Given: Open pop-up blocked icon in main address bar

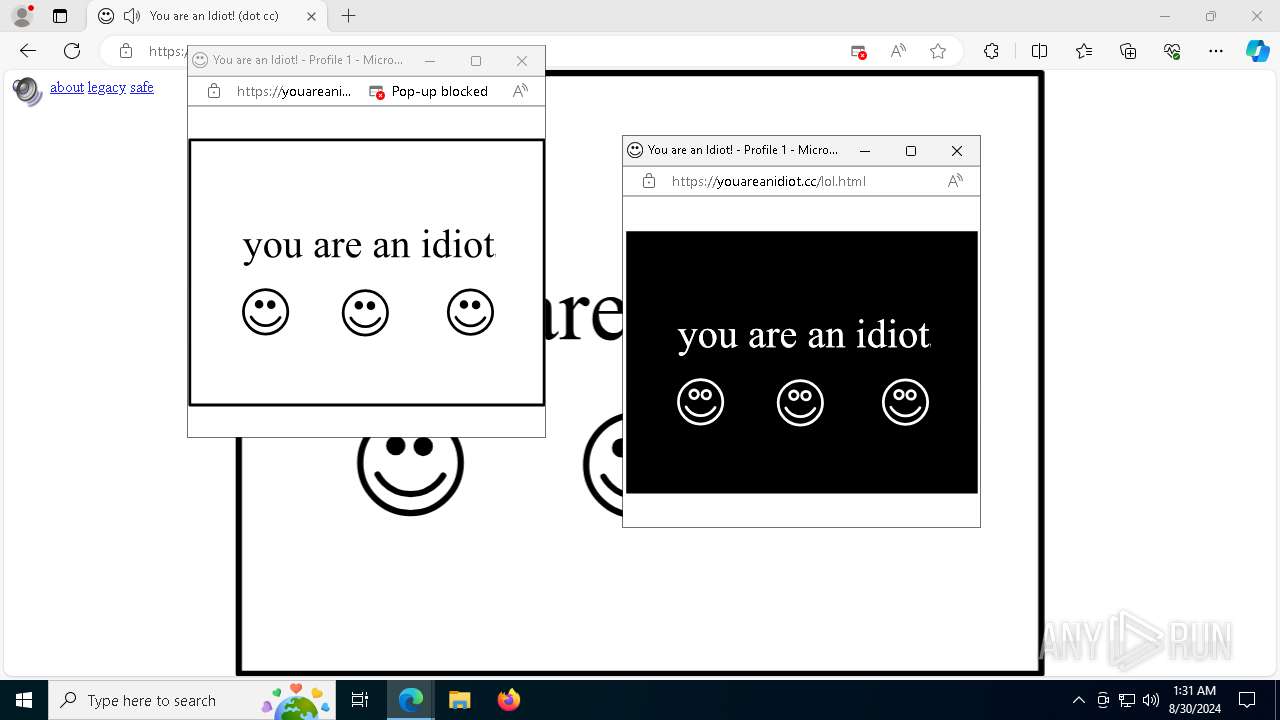Looking at the screenshot, I should coord(858,52).
